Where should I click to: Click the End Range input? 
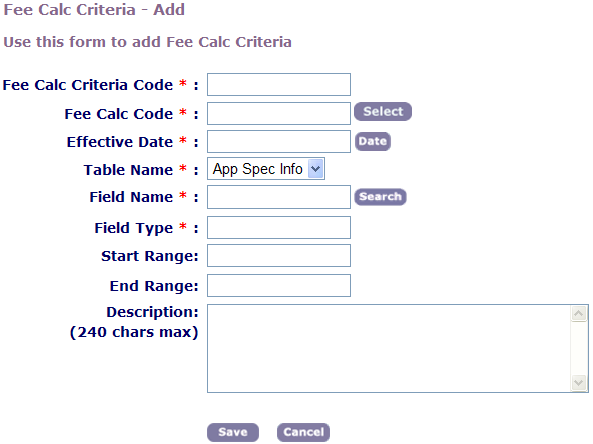pyautogui.click(x=279, y=285)
